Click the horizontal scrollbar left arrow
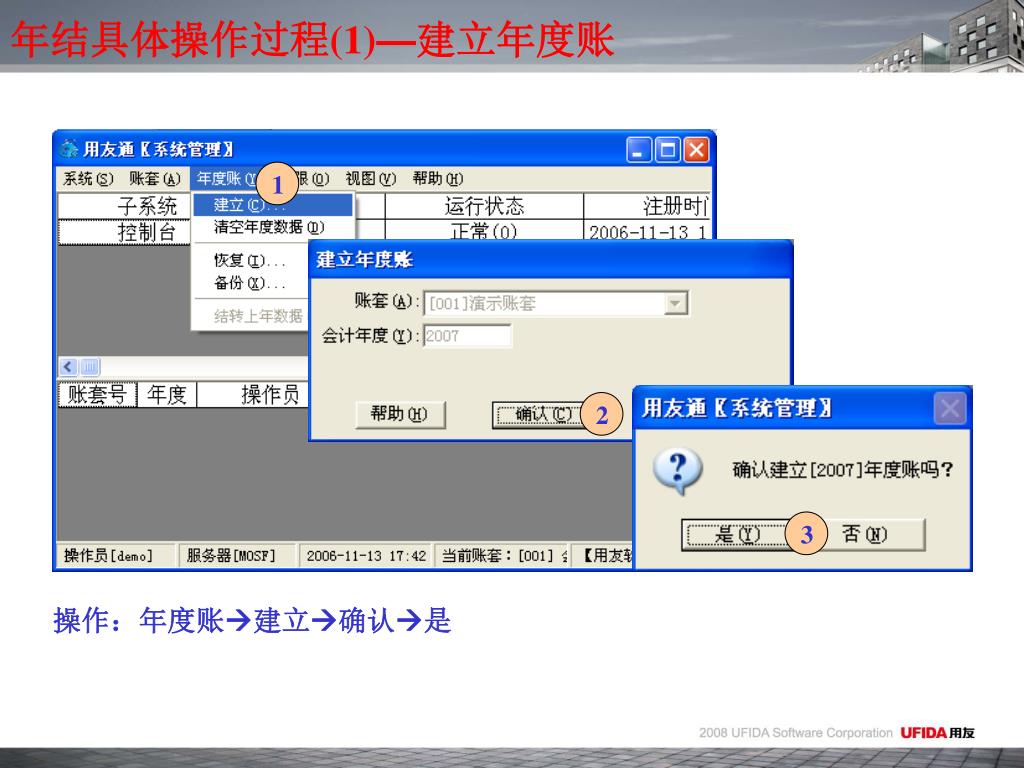 coord(69,367)
